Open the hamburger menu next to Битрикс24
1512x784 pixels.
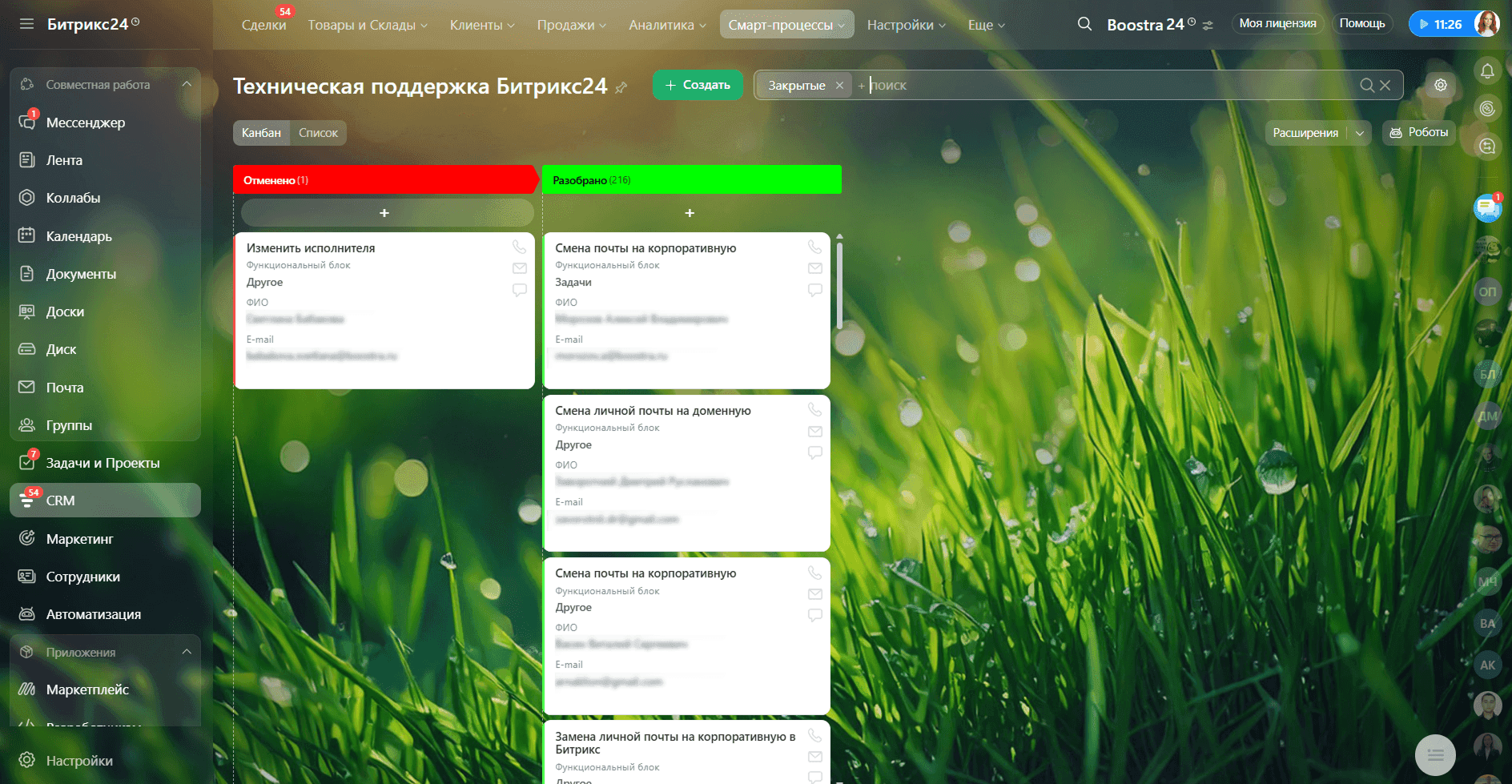pyautogui.click(x=26, y=24)
